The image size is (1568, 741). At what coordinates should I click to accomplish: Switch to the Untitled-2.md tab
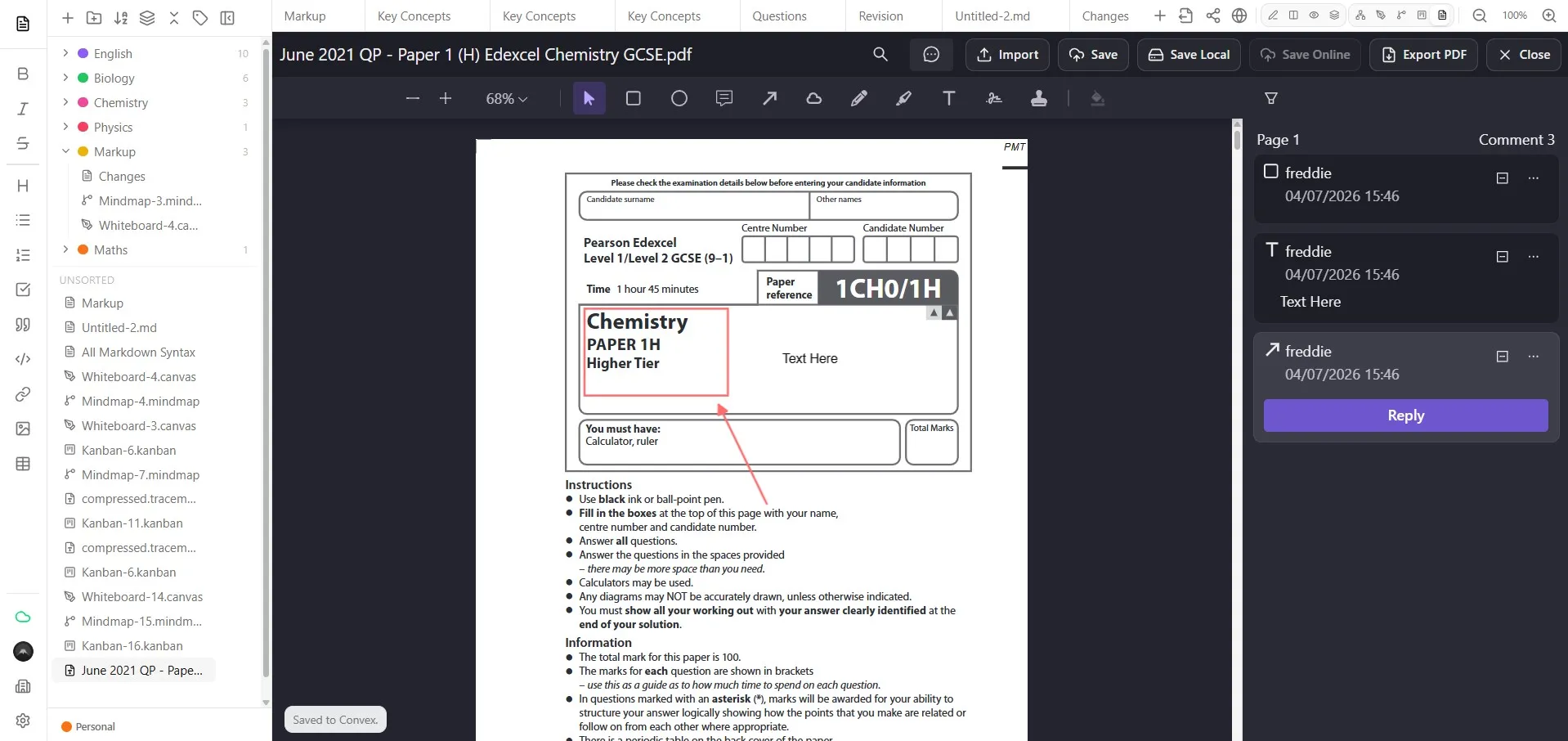(x=992, y=16)
